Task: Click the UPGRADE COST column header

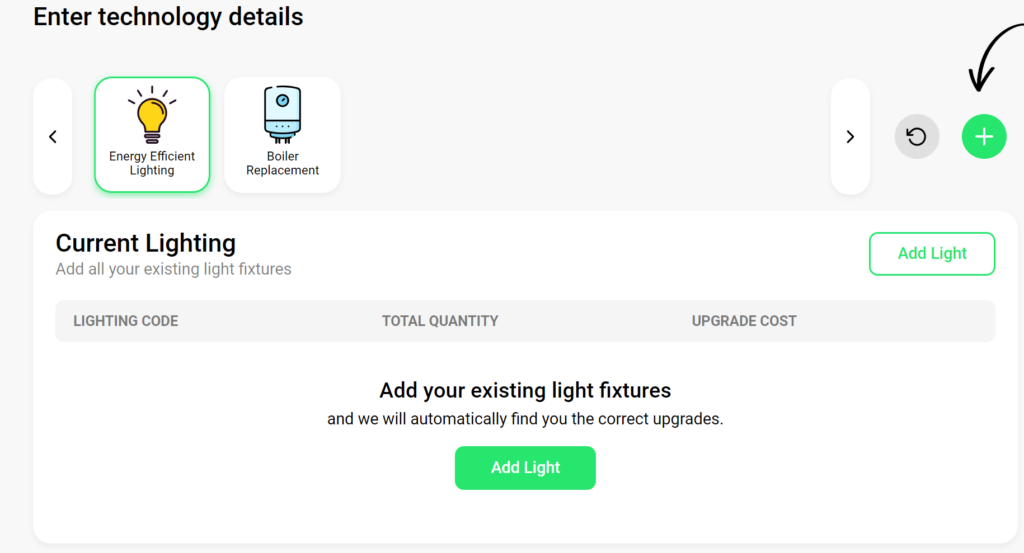Action: 744,321
